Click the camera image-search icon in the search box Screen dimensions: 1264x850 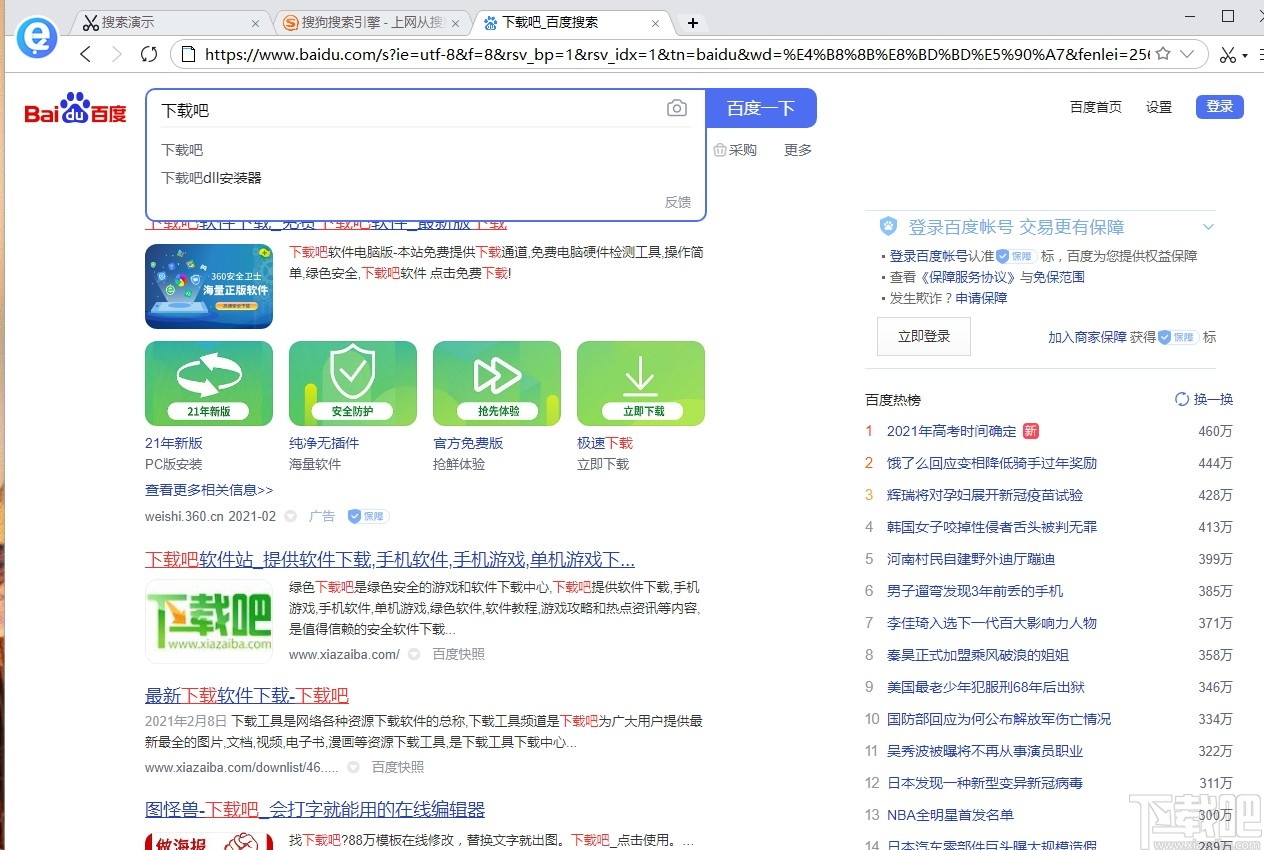click(x=677, y=107)
